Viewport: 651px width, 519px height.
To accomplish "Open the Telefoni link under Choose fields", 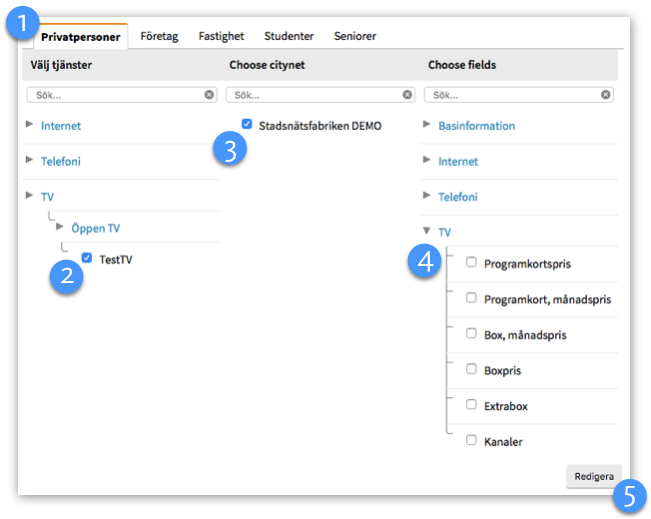I will (458, 197).
